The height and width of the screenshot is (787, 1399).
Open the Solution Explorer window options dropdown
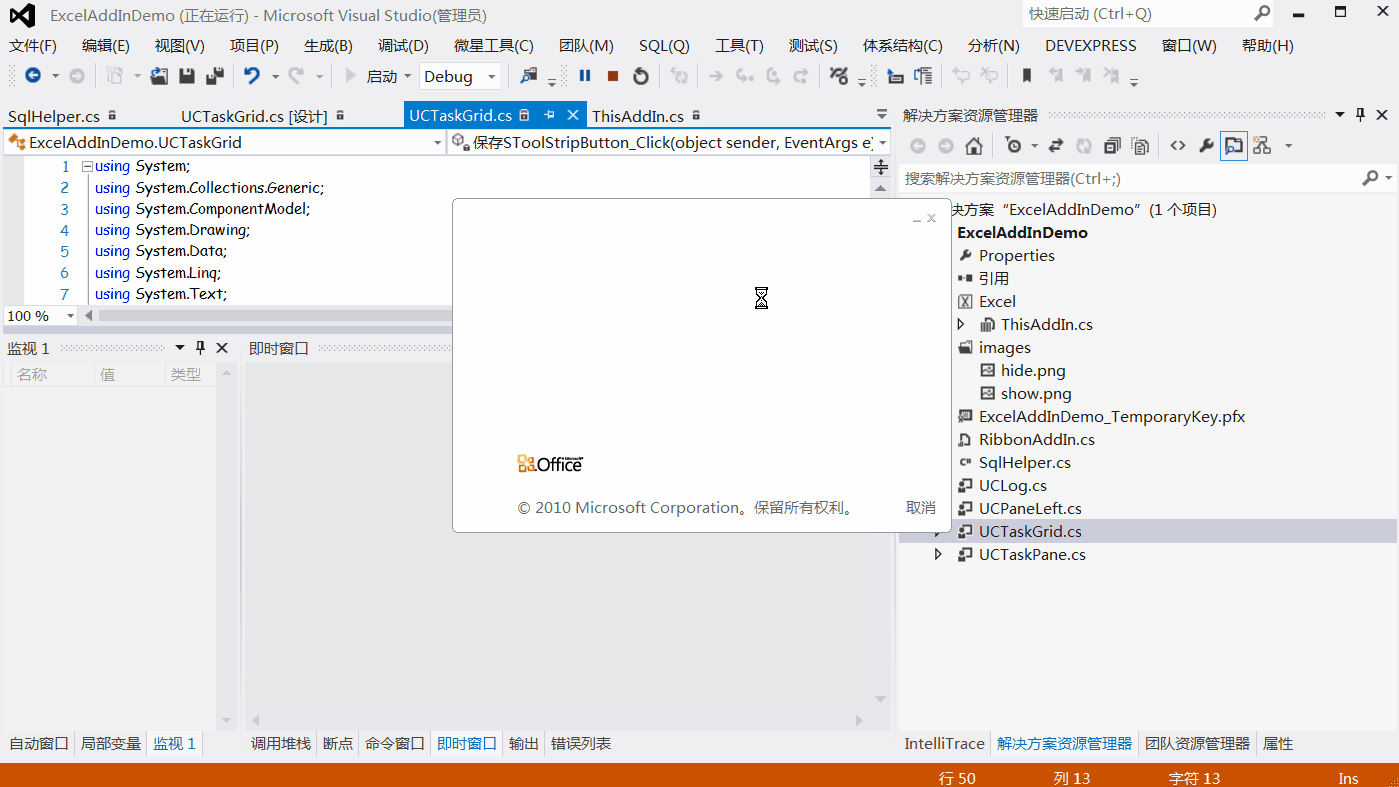point(1340,115)
